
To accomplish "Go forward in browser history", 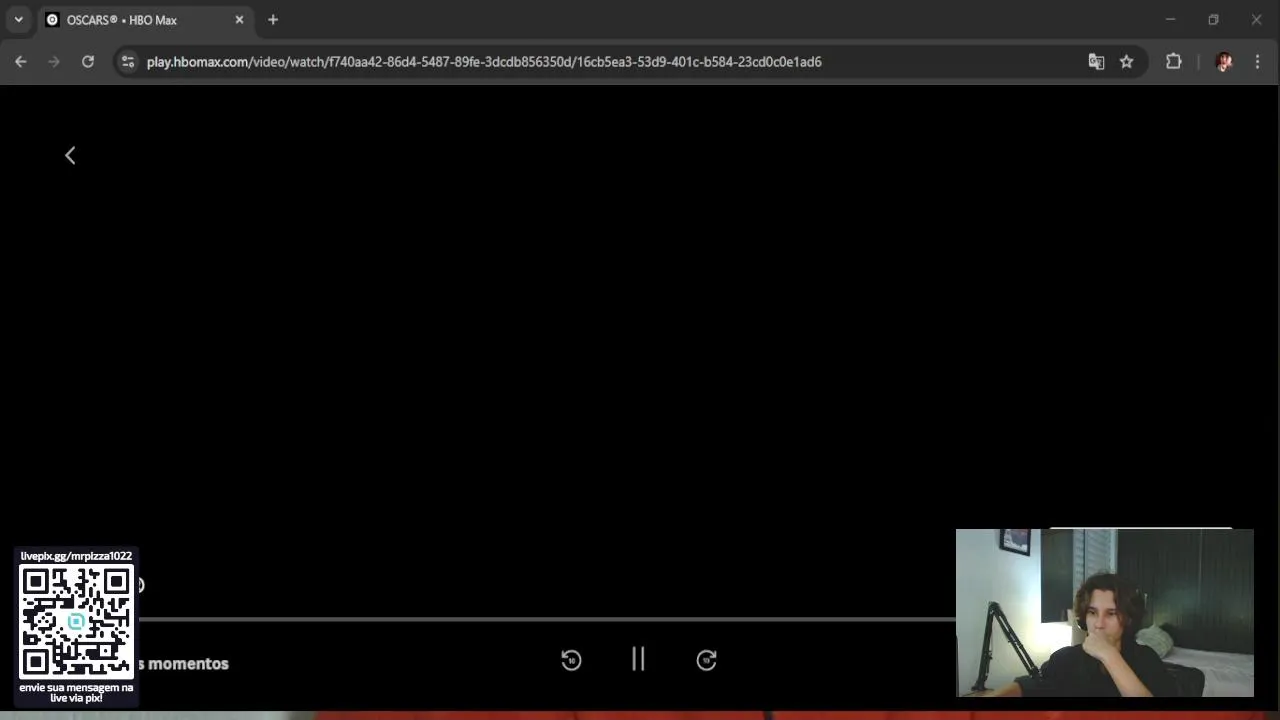I will click(x=54, y=62).
